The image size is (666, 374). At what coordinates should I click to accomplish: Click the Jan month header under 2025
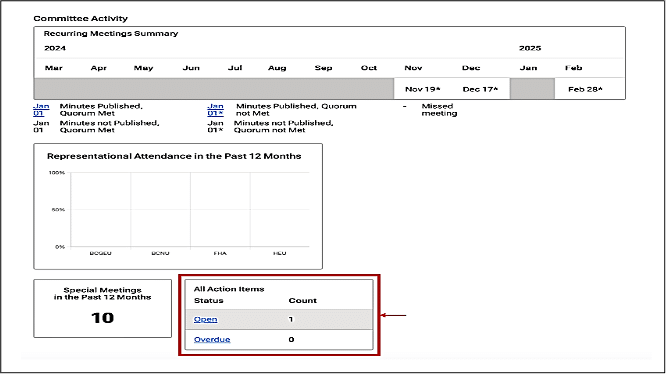[528, 68]
